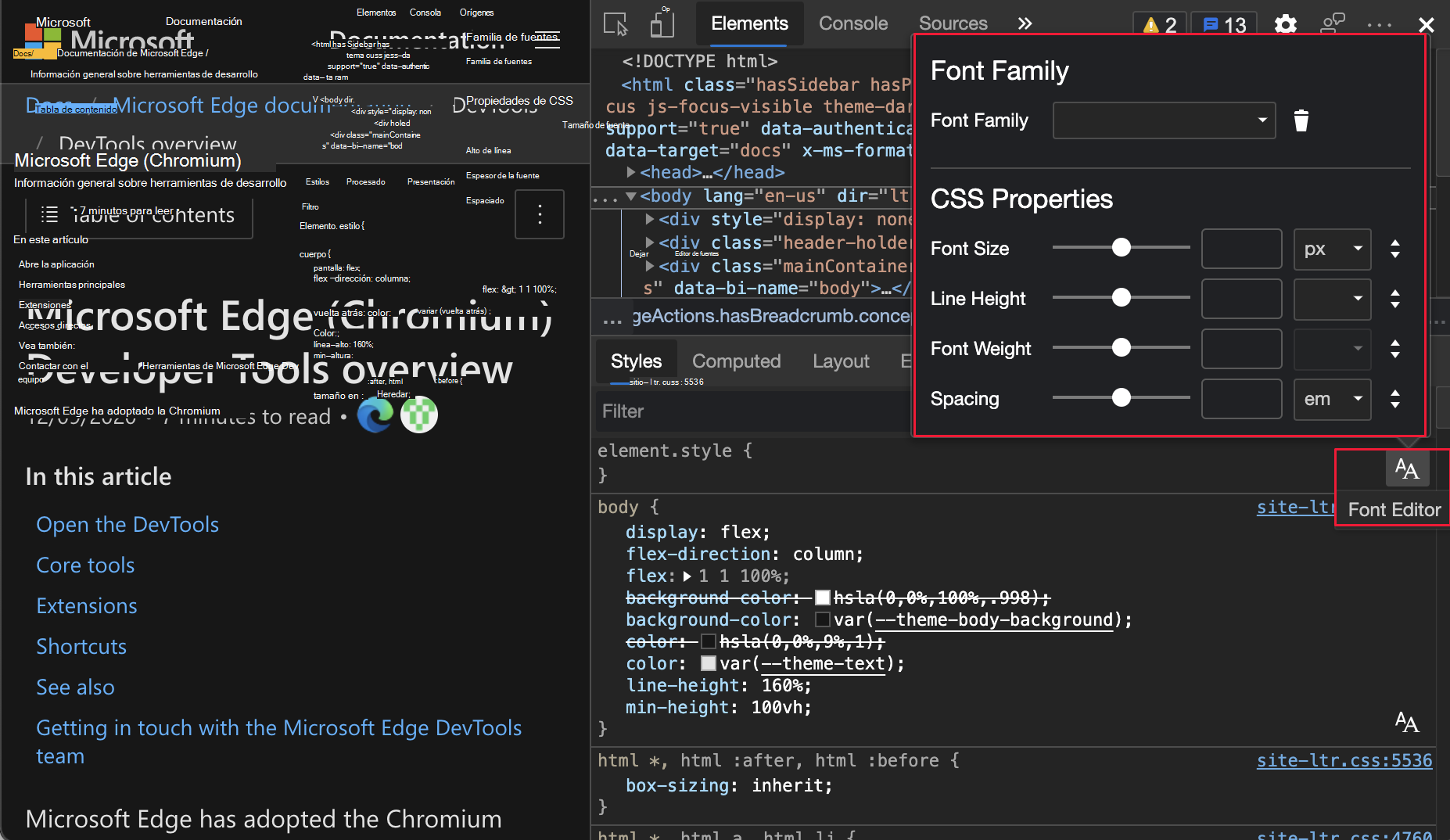Open the Open the DevTools link
This screenshot has width=1450, height=840.
point(127,524)
